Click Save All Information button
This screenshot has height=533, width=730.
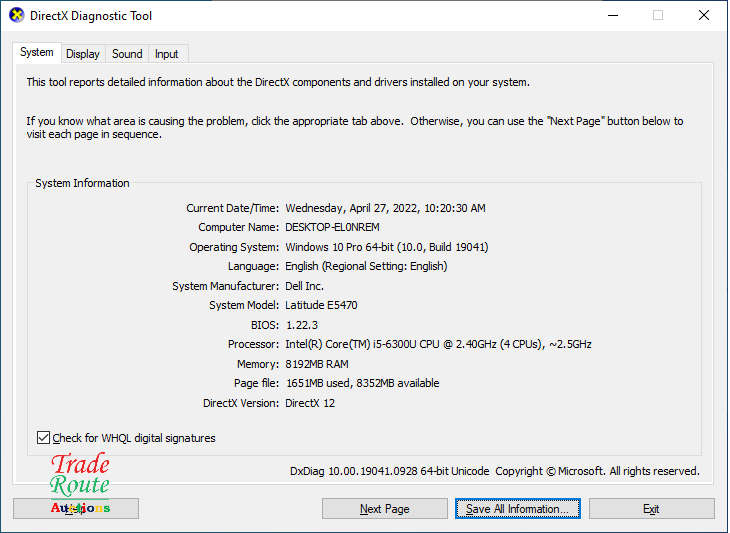518,509
